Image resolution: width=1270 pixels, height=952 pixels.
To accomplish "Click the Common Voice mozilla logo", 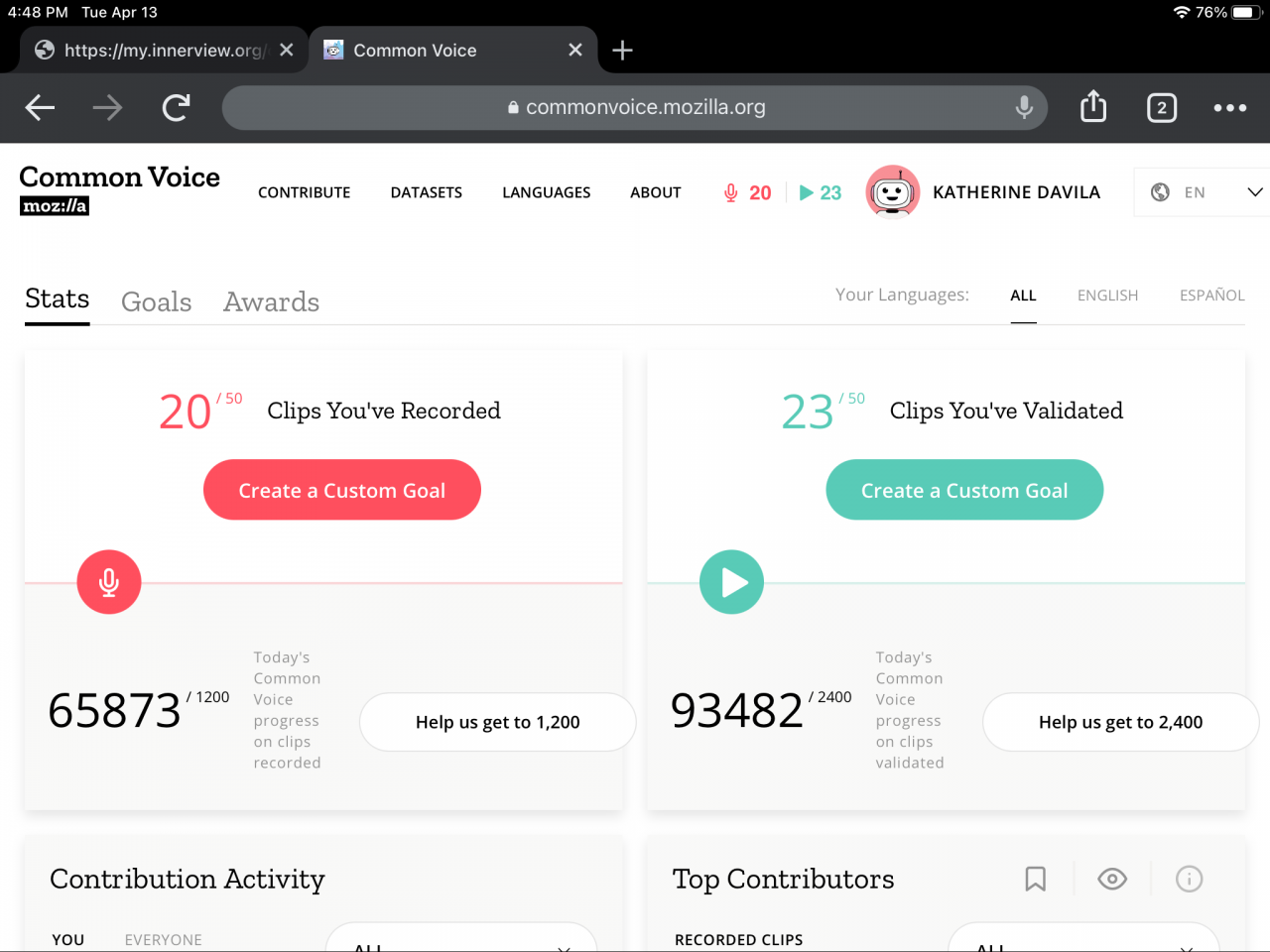I will [119, 189].
